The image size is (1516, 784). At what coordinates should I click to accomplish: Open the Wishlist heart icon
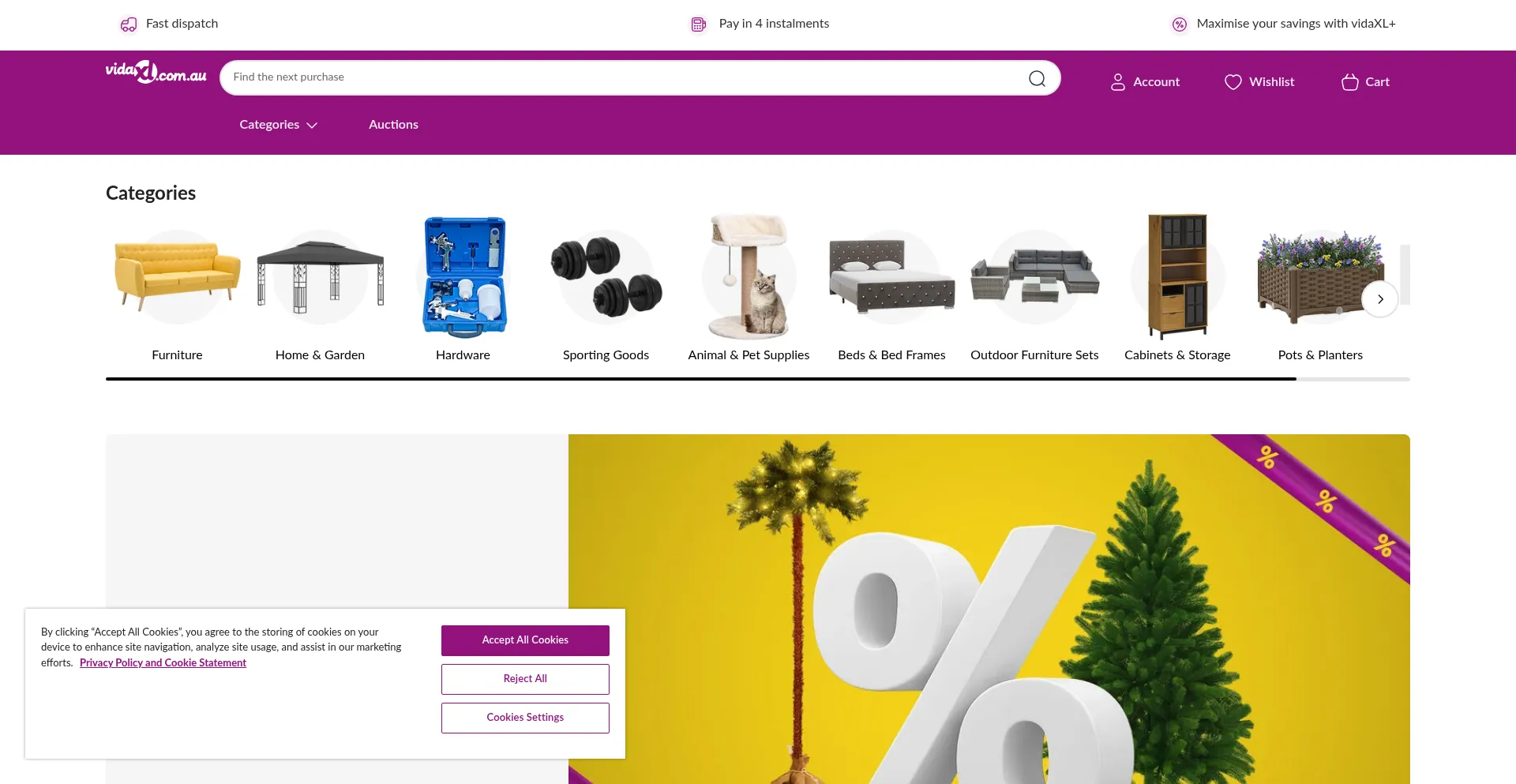point(1233,82)
